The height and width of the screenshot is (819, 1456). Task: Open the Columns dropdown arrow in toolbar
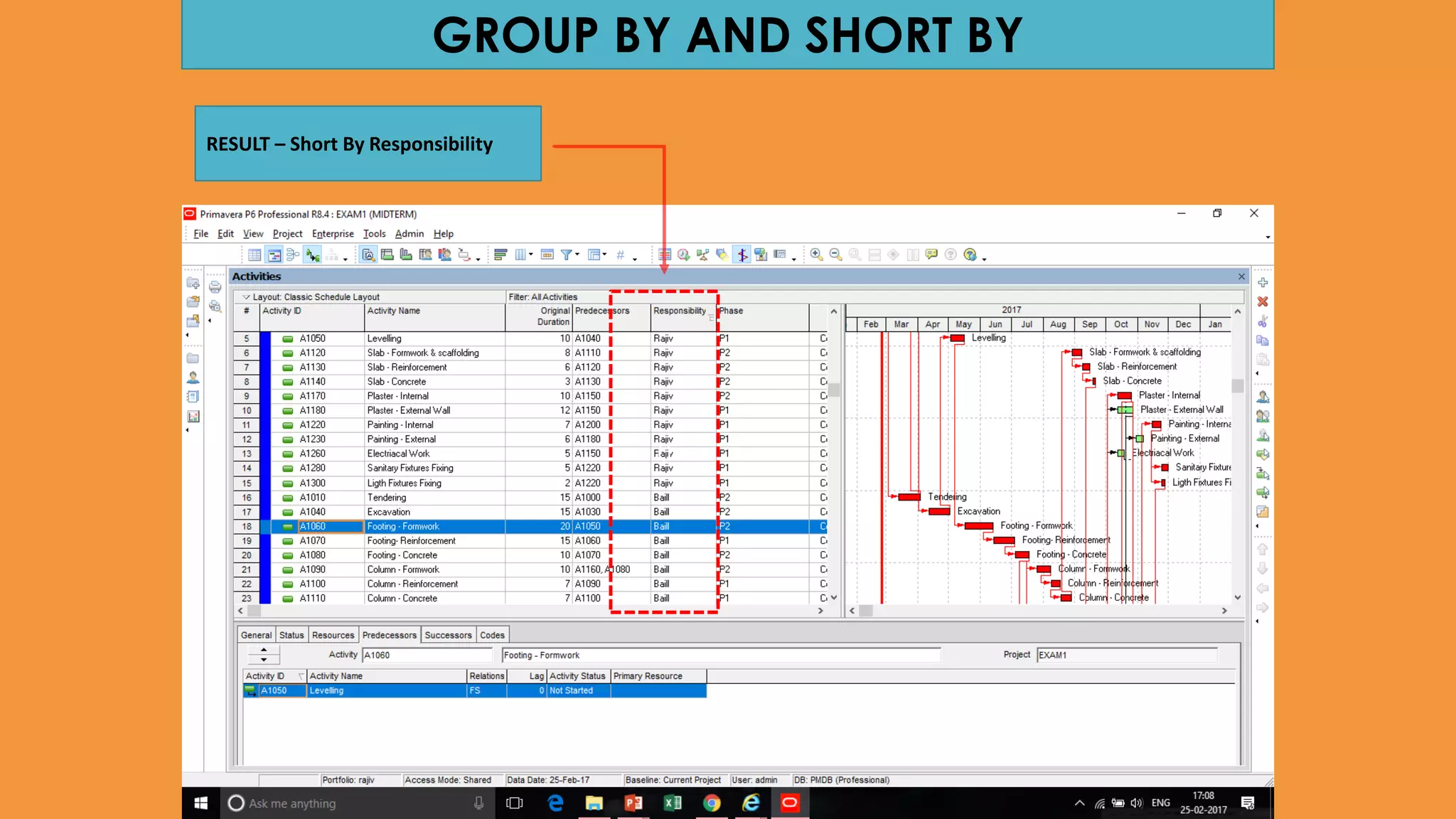pyautogui.click(x=531, y=255)
